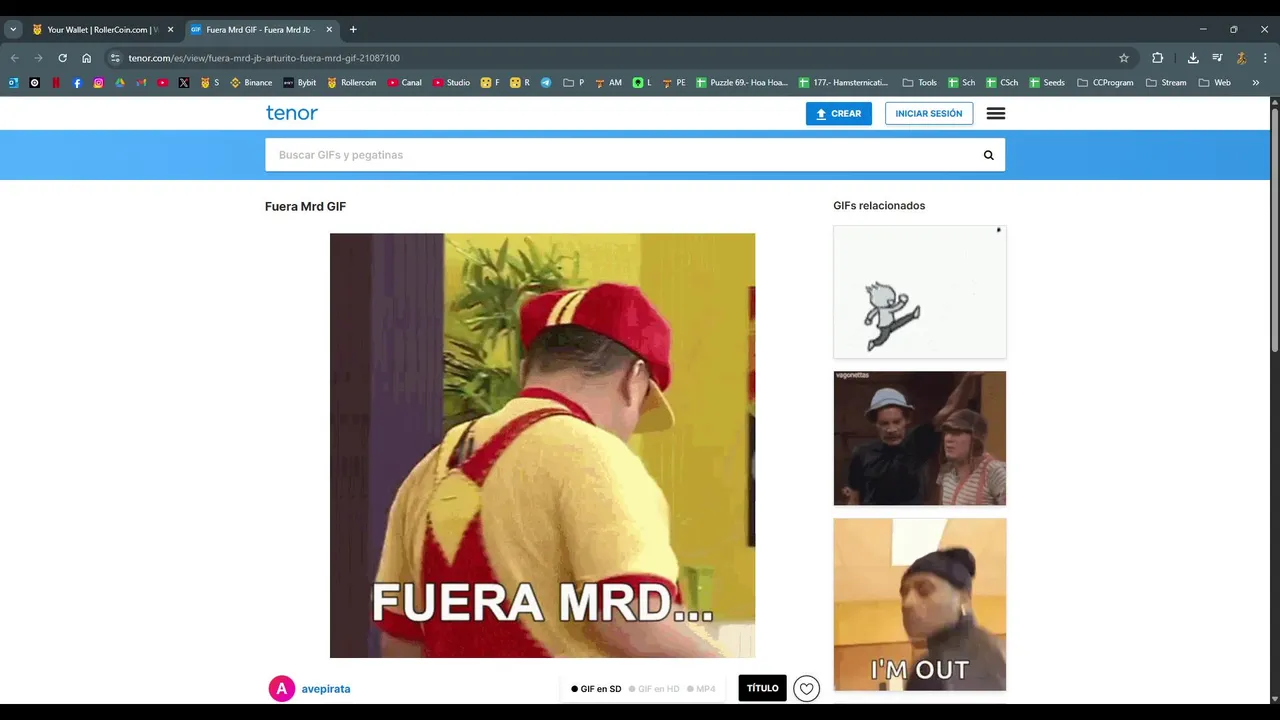
Task: Click the TÍTULO button
Action: 763,688
